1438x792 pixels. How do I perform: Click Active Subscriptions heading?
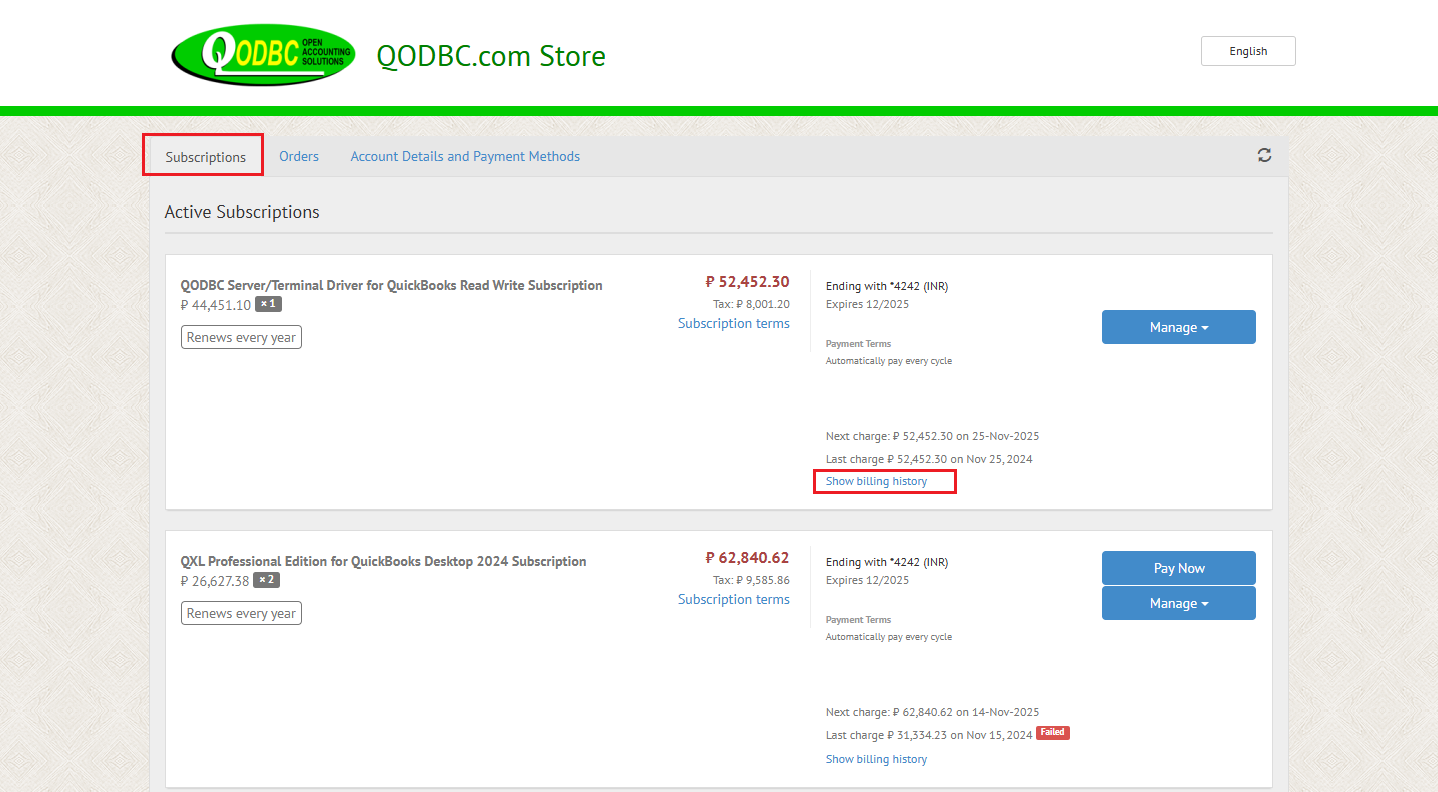click(242, 212)
